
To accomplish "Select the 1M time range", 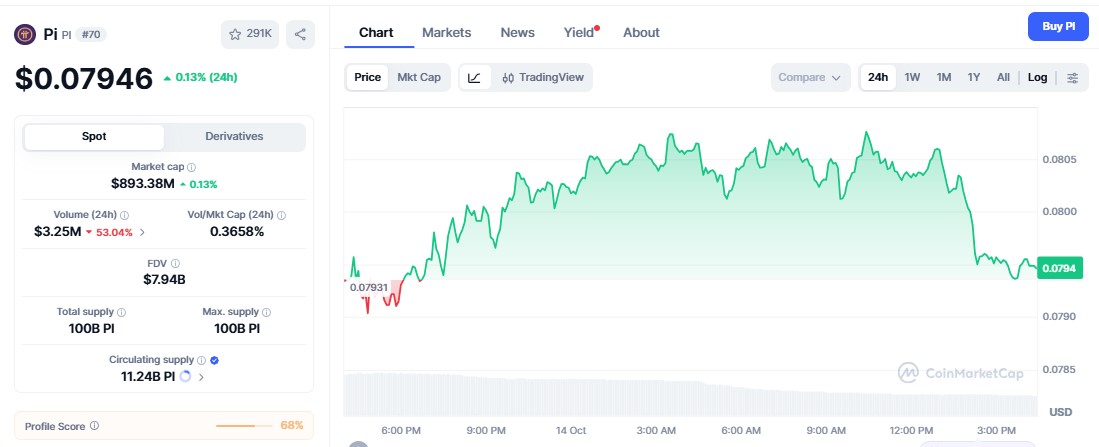I will [943, 78].
